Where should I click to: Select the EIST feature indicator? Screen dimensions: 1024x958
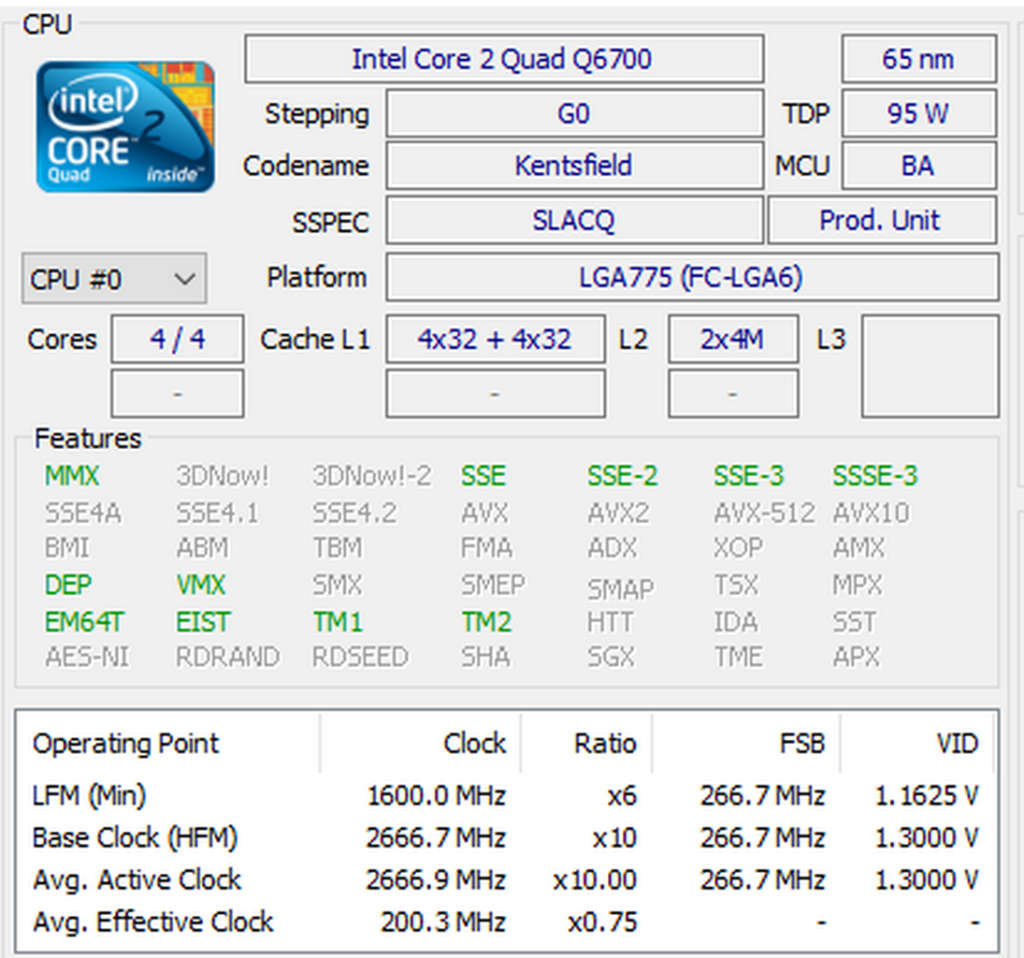[202, 621]
